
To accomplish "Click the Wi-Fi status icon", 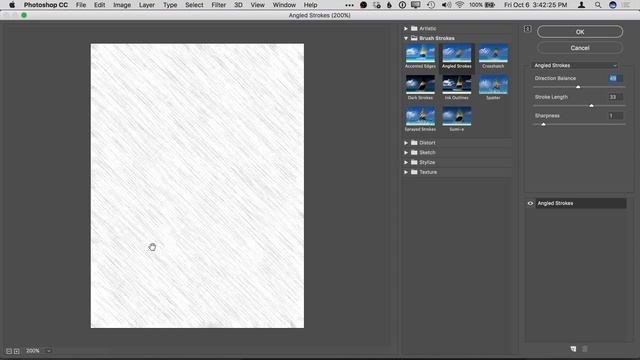I will [x=460, y=5].
